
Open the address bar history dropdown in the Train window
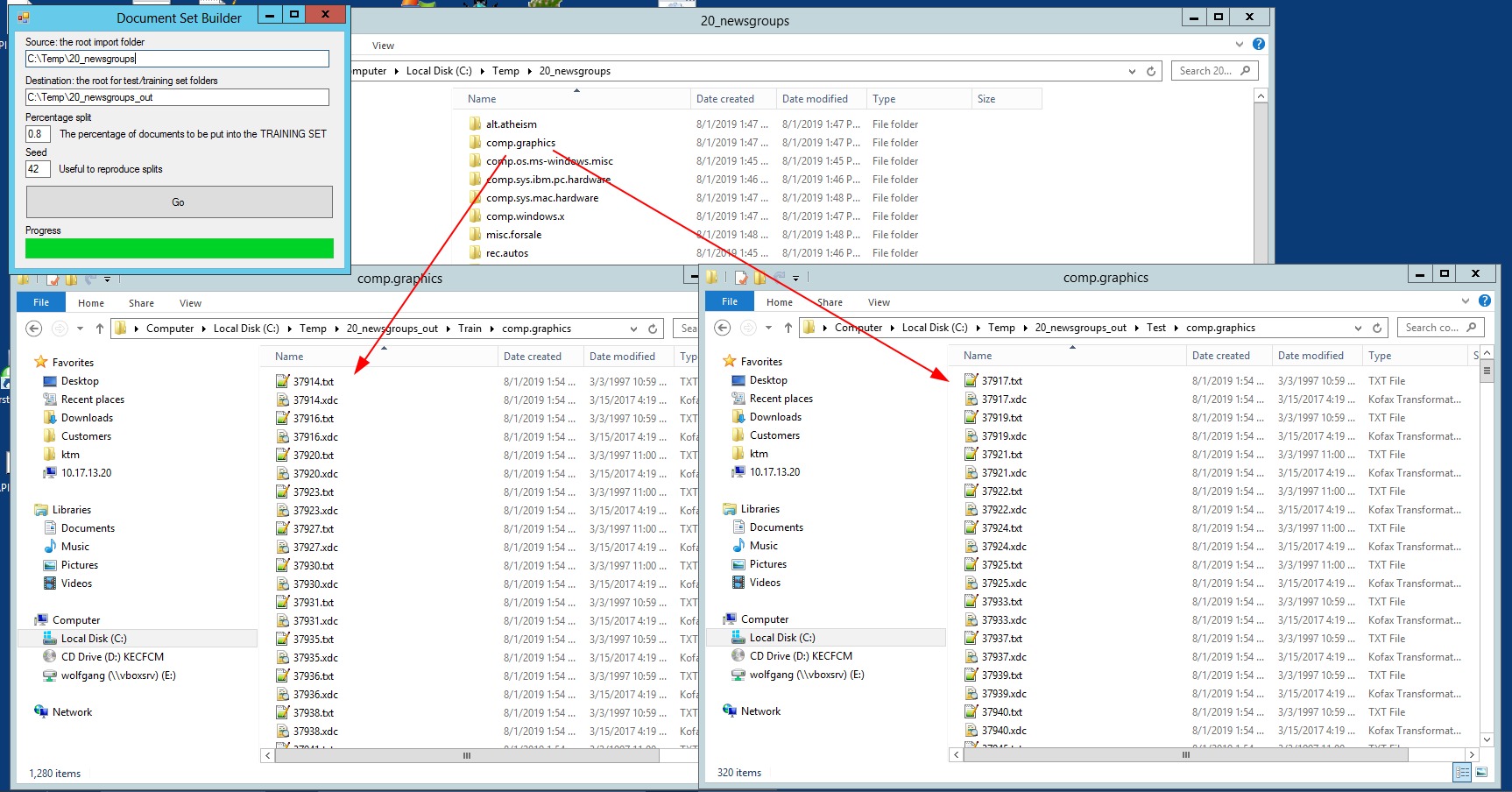(x=633, y=329)
